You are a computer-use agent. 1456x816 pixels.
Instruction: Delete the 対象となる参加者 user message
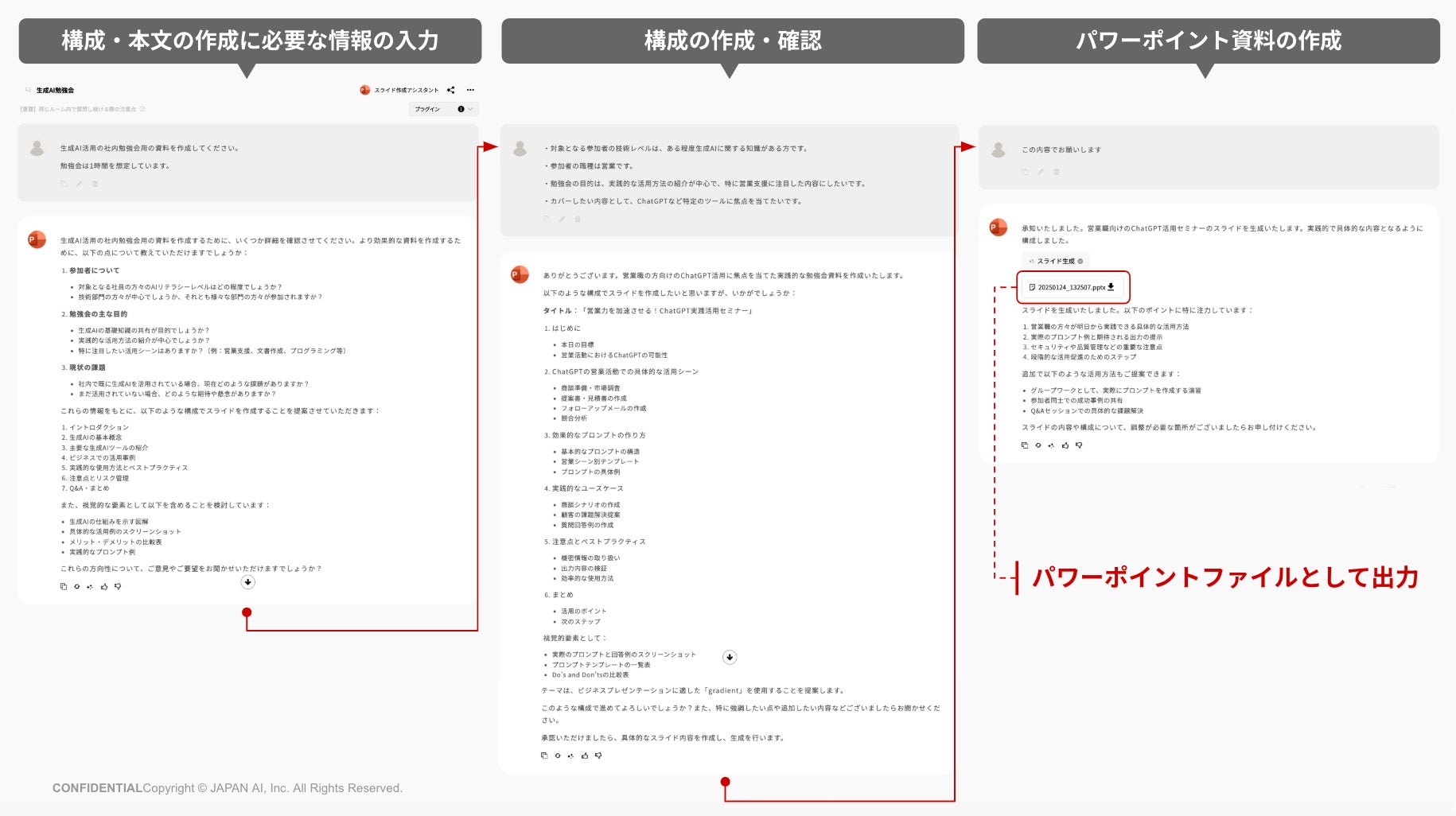pyautogui.click(x=578, y=219)
